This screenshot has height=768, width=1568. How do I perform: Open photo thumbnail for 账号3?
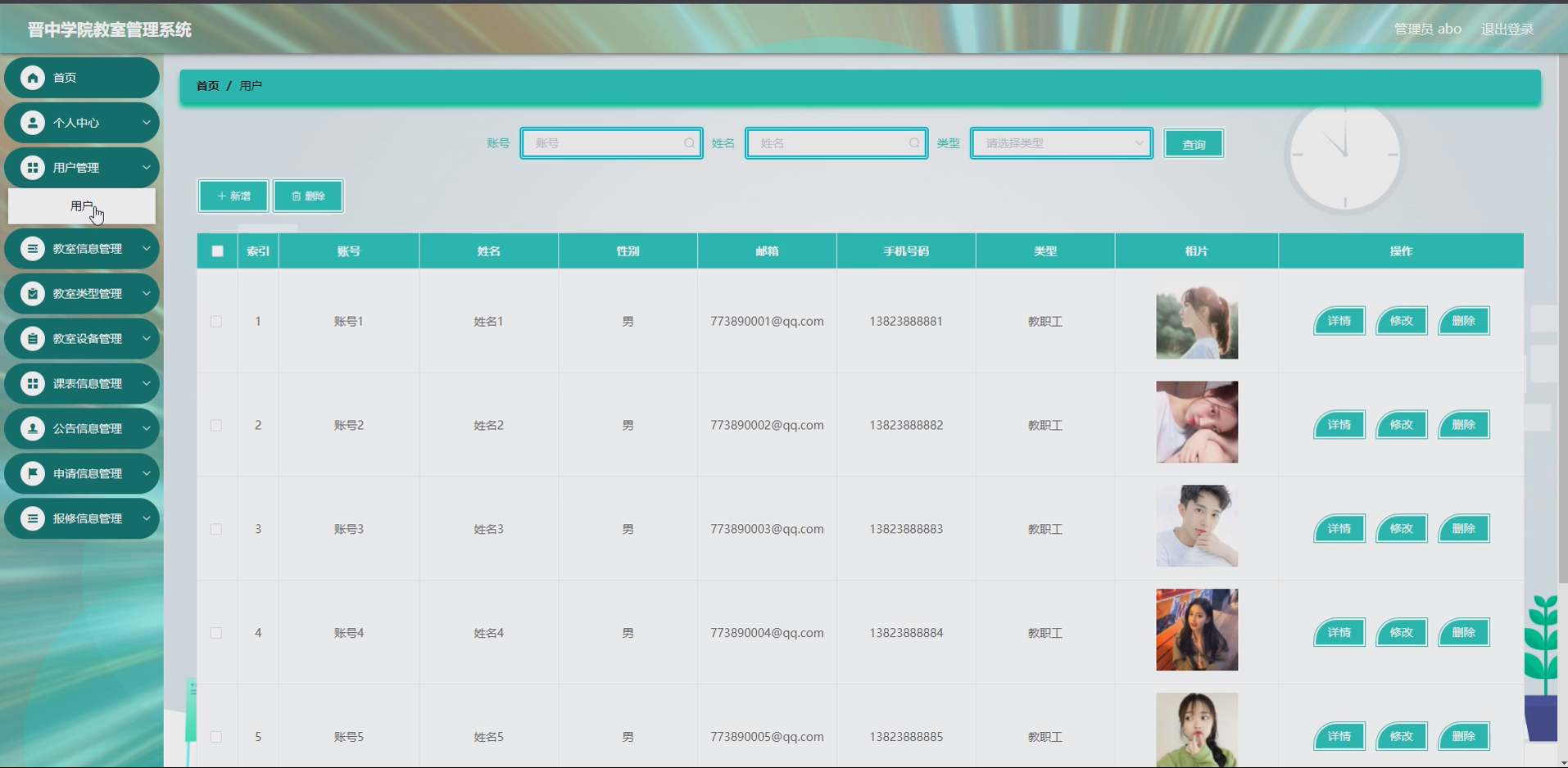(x=1197, y=526)
